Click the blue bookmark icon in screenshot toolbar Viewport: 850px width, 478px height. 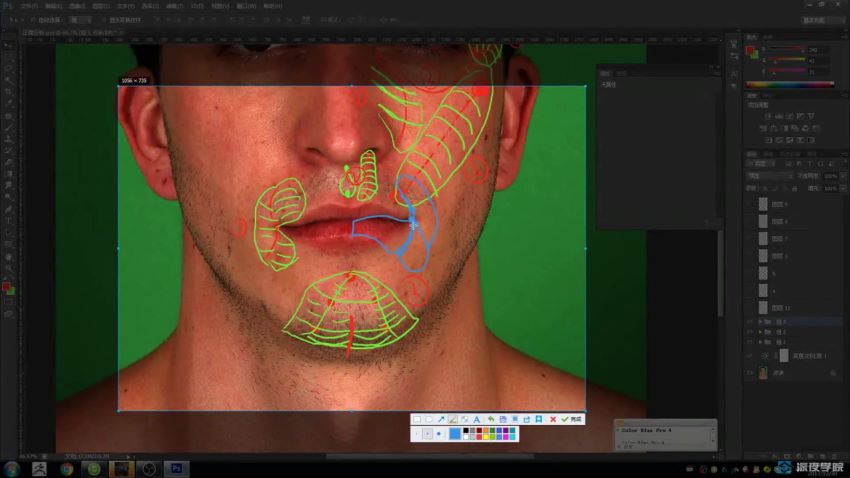[x=538, y=419]
